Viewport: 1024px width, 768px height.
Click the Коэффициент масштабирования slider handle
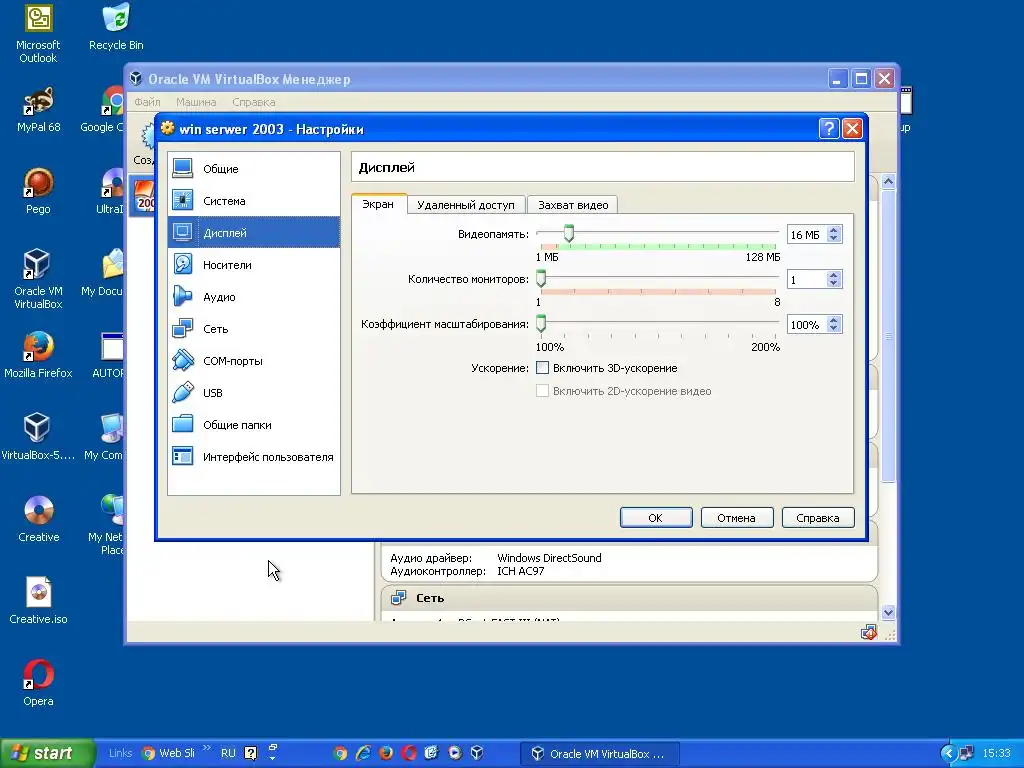(541, 324)
